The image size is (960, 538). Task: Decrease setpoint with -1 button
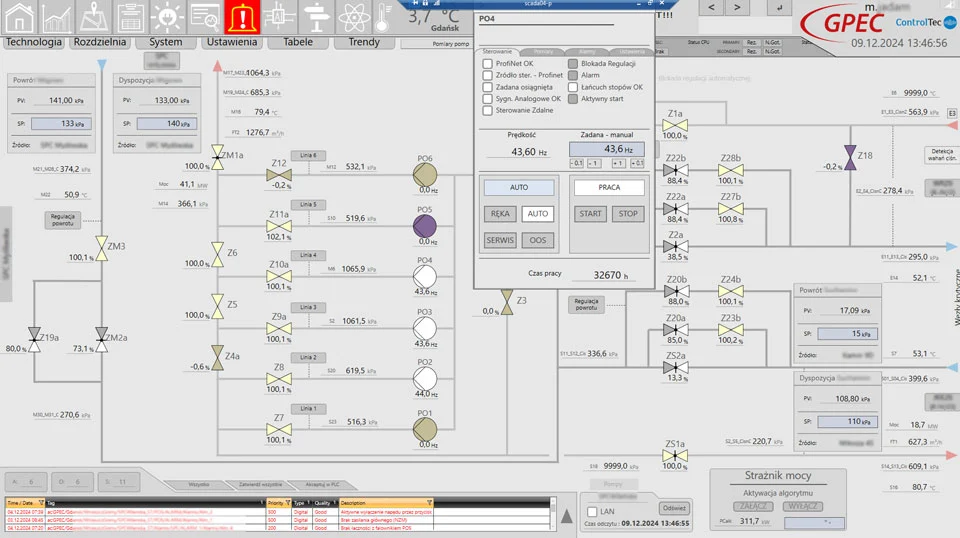point(594,163)
